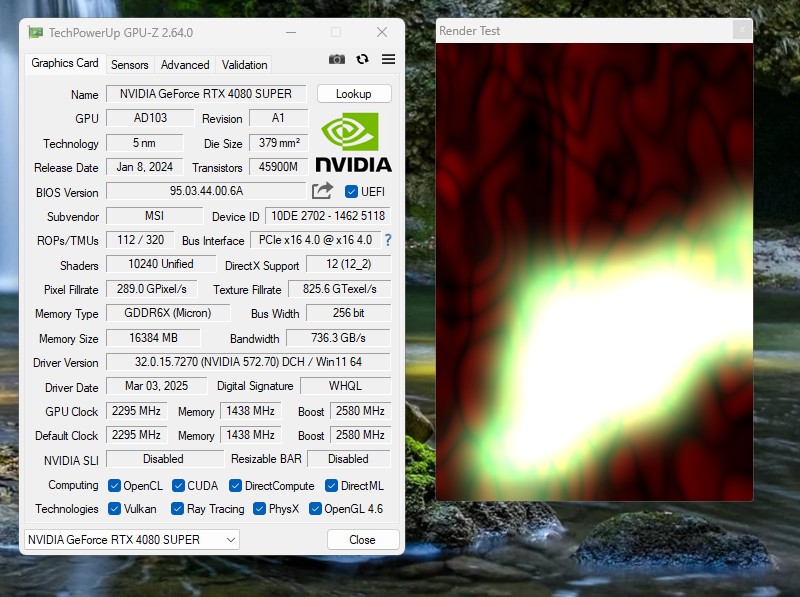This screenshot has height=597, width=800.
Task: Click the Memory Type GDDR6X (Micron) field
Action: (x=168, y=313)
